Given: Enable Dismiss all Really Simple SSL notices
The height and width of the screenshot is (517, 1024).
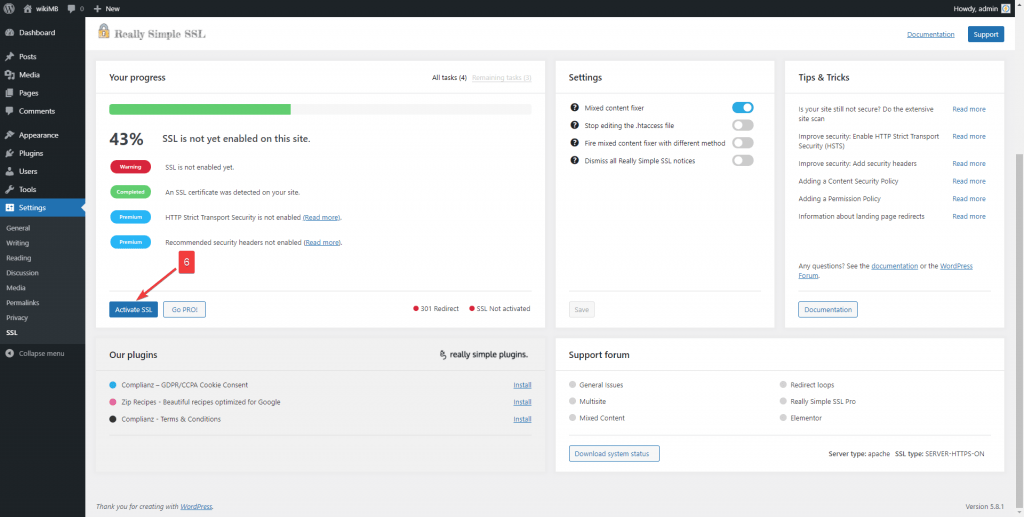Looking at the screenshot, I should [743, 160].
